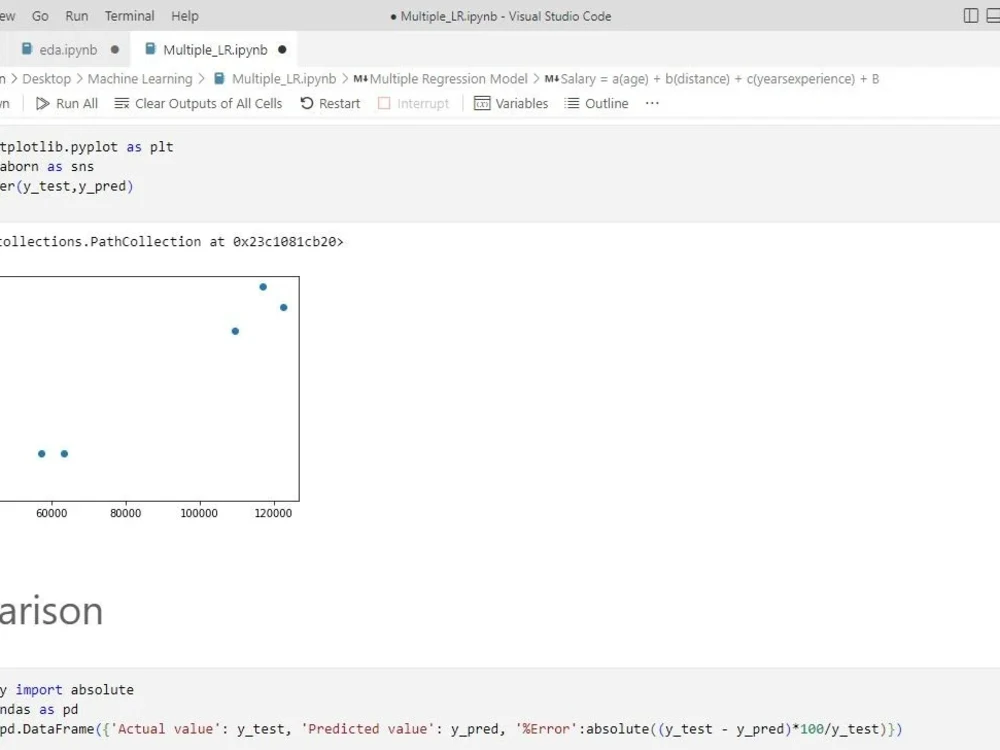Click the Outline list icon
The width and height of the screenshot is (1000, 750).
[572, 103]
